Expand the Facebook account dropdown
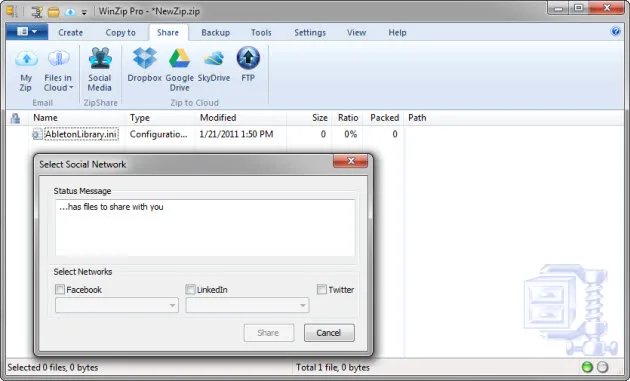Viewport: 630px width, 381px height. [117, 305]
